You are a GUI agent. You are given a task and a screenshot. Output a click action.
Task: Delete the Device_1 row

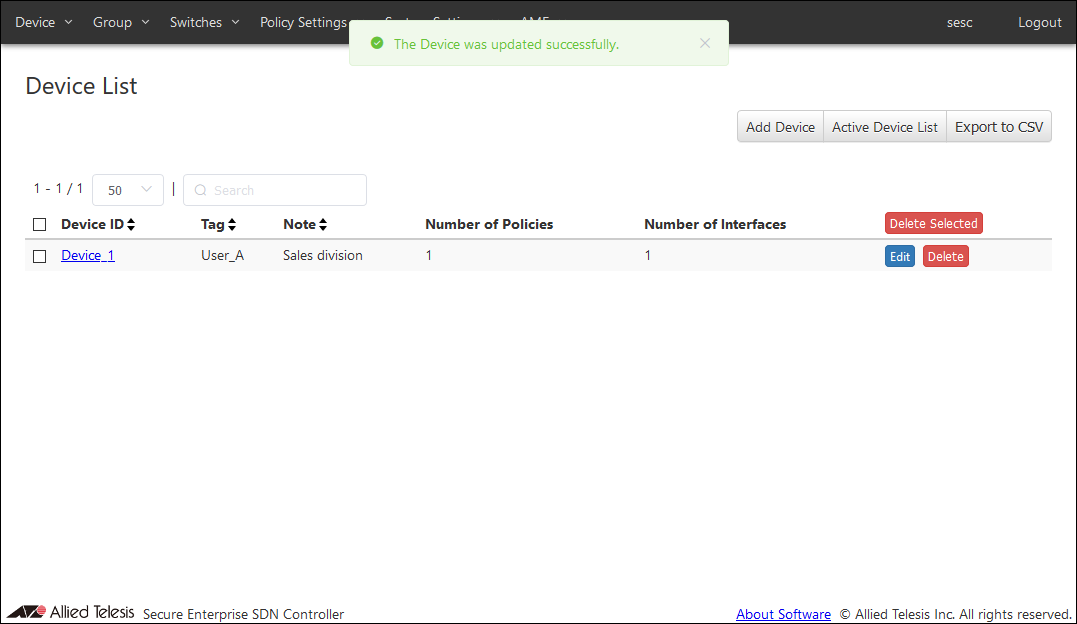click(945, 257)
